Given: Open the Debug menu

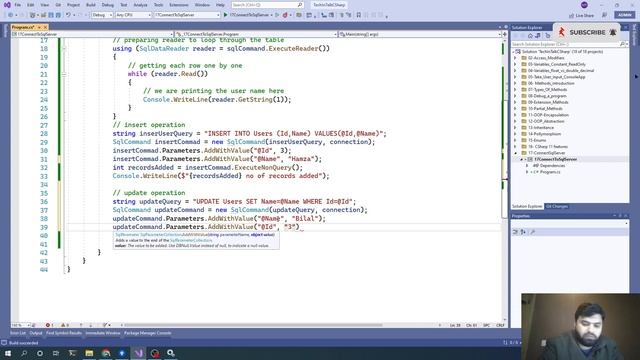Looking at the screenshot, I should point(108,5).
